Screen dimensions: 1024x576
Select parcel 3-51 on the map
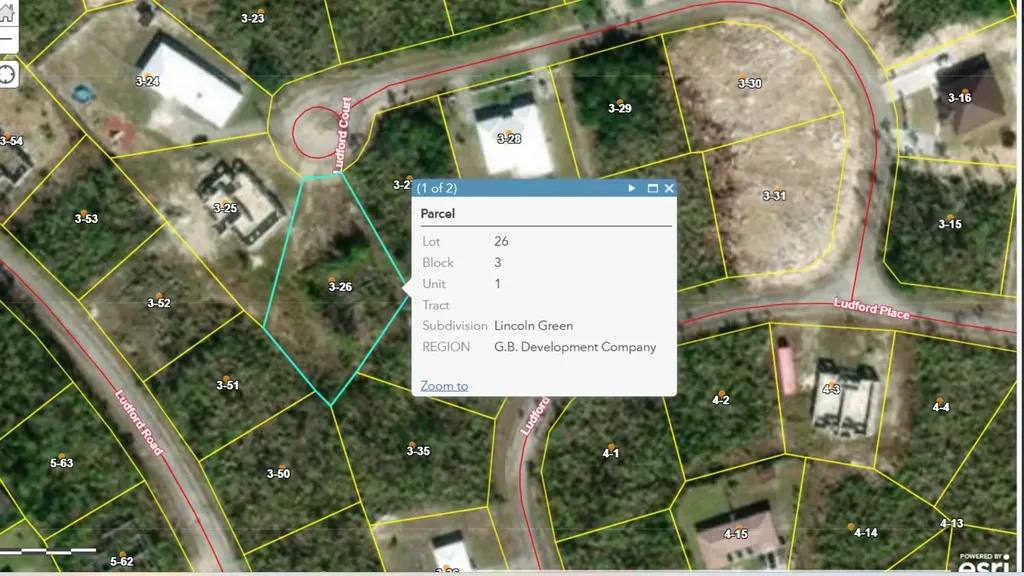pyautogui.click(x=228, y=385)
